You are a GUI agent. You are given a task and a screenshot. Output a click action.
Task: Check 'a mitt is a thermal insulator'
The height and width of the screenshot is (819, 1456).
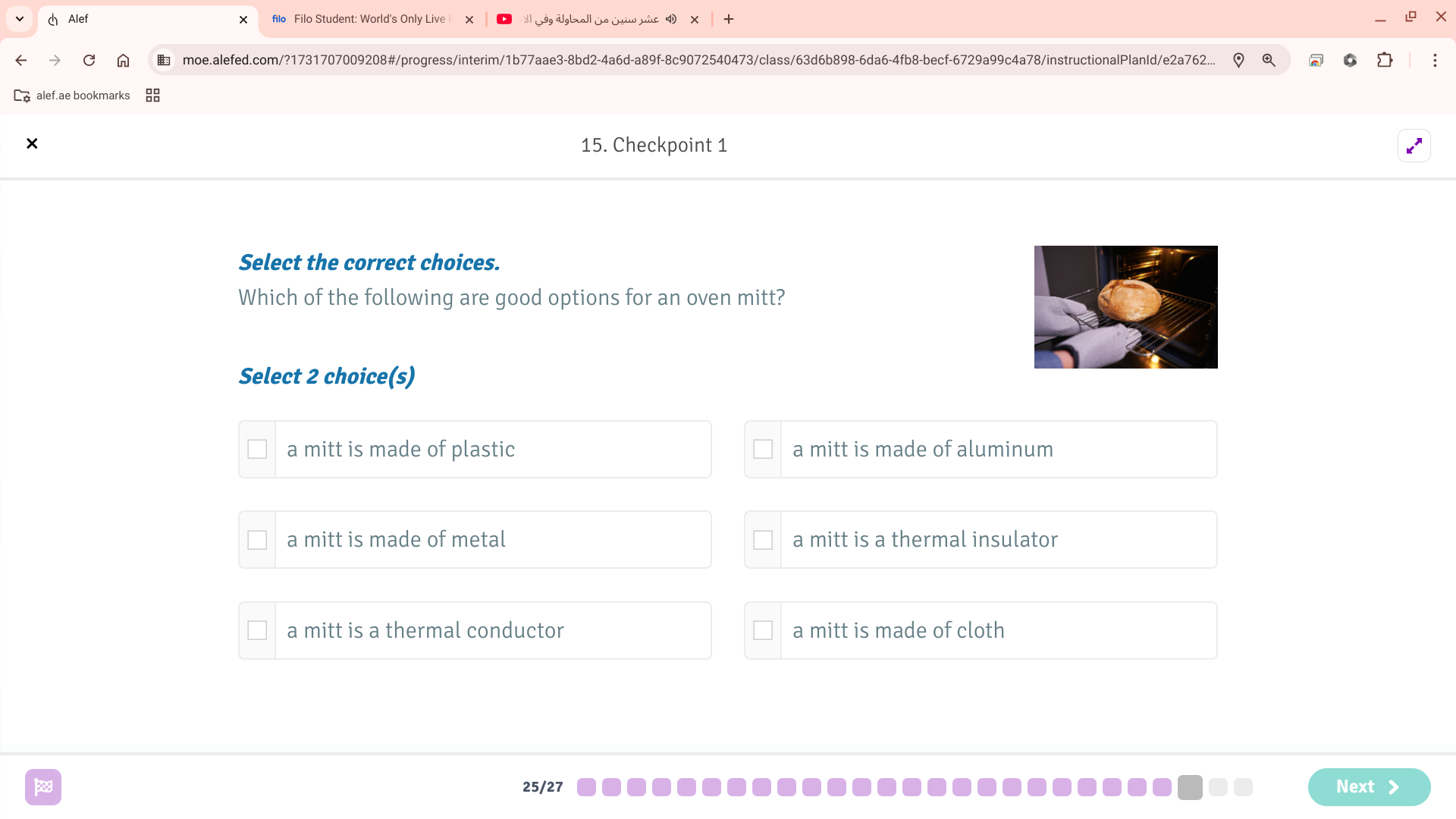click(x=763, y=540)
